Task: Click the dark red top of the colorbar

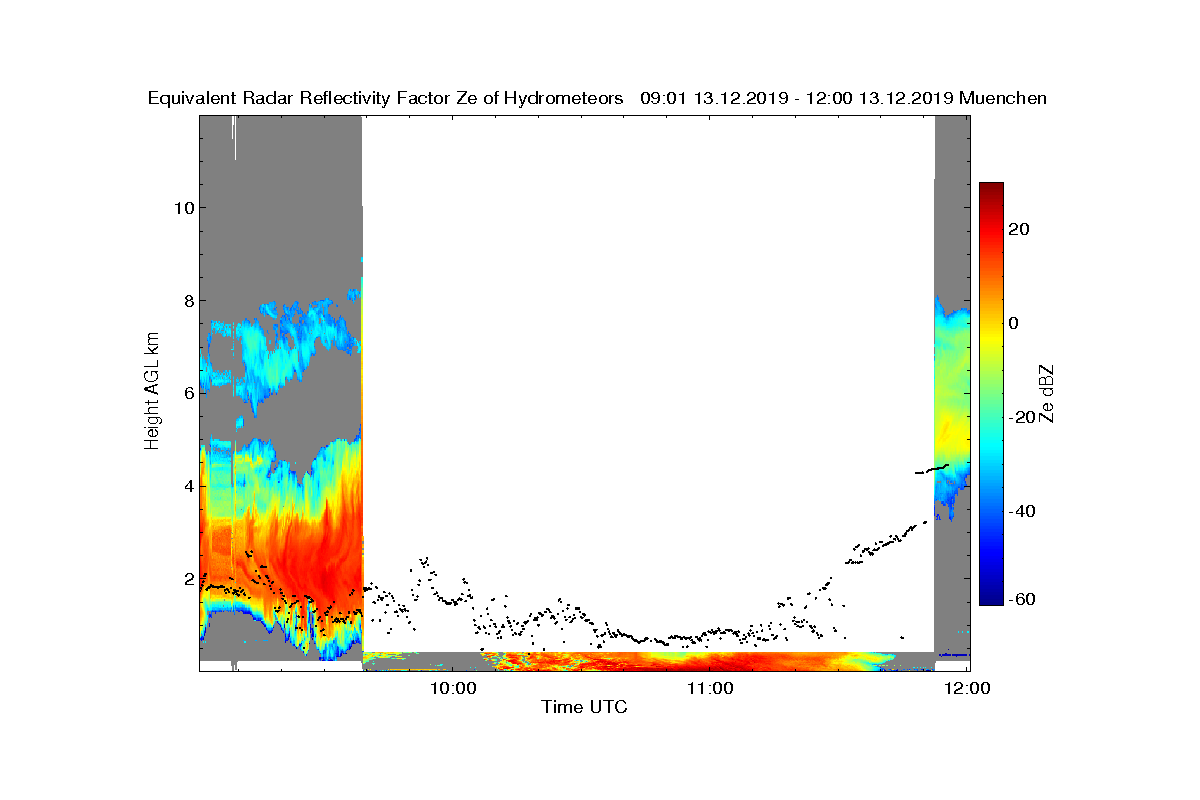Action: click(x=991, y=190)
